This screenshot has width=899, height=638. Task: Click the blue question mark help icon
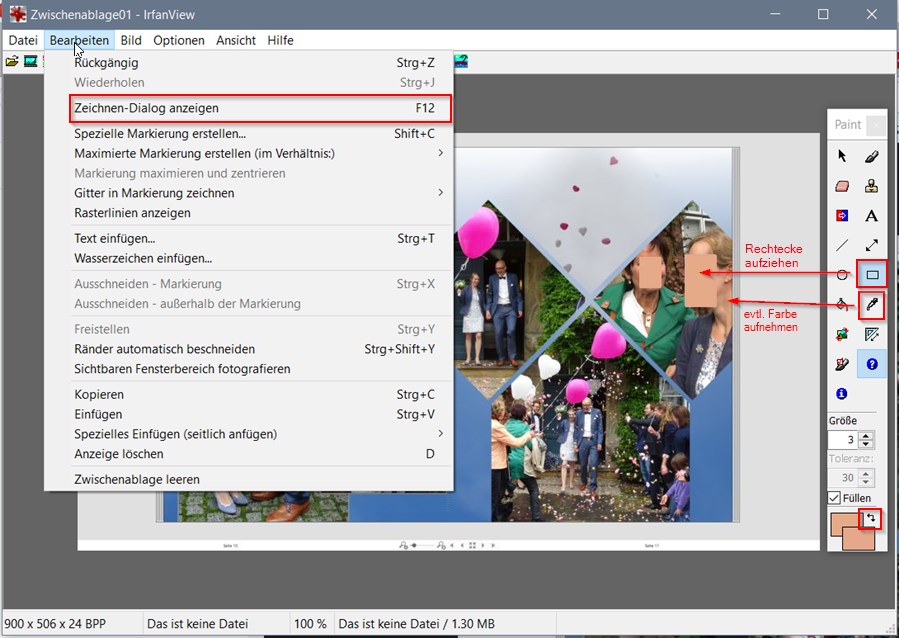tap(871, 364)
